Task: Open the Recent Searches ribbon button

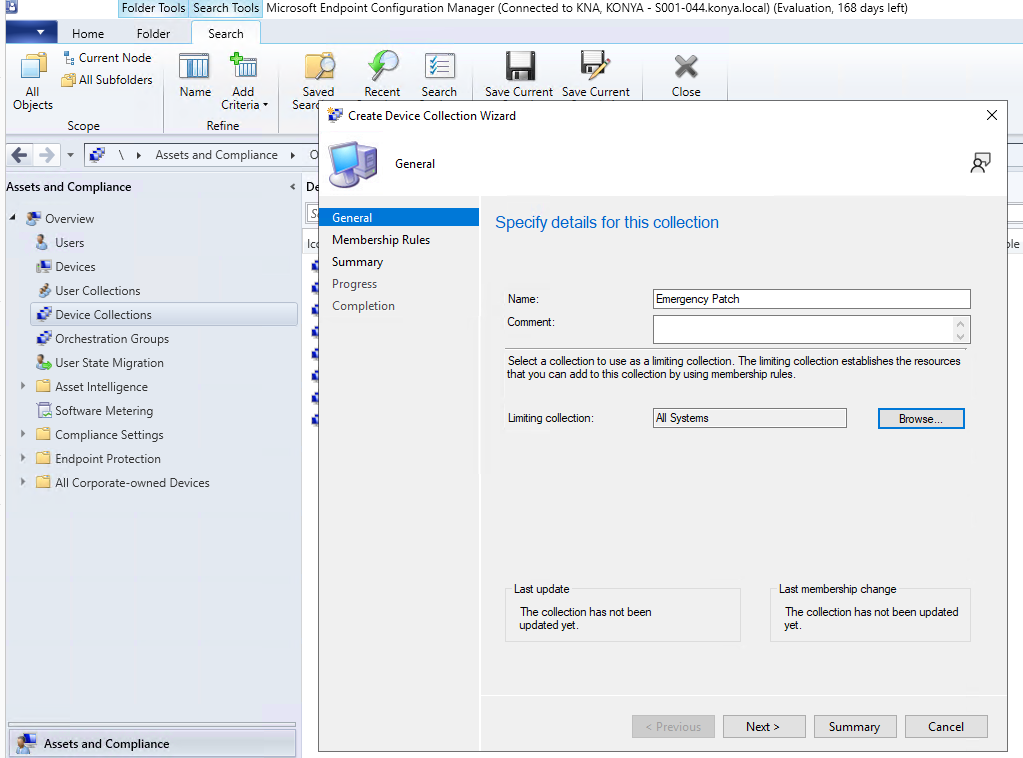Action: point(382,76)
